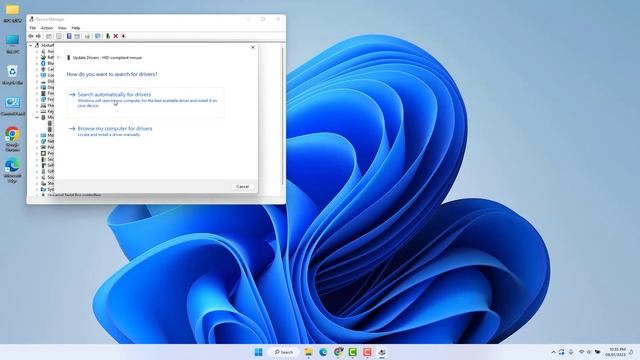The height and width of the screenshot is (360, 640).
Task: Open the Google Chrome desktop shortcut
Action: [x=12, y=139]
